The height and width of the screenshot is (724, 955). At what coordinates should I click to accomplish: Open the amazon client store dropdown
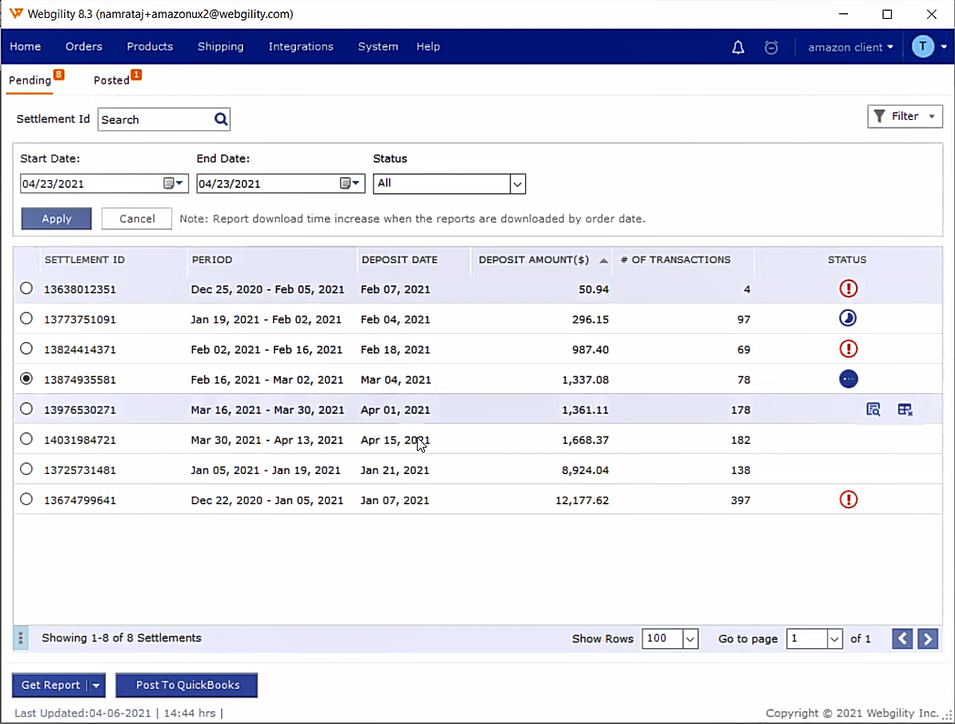pos(850,47)
